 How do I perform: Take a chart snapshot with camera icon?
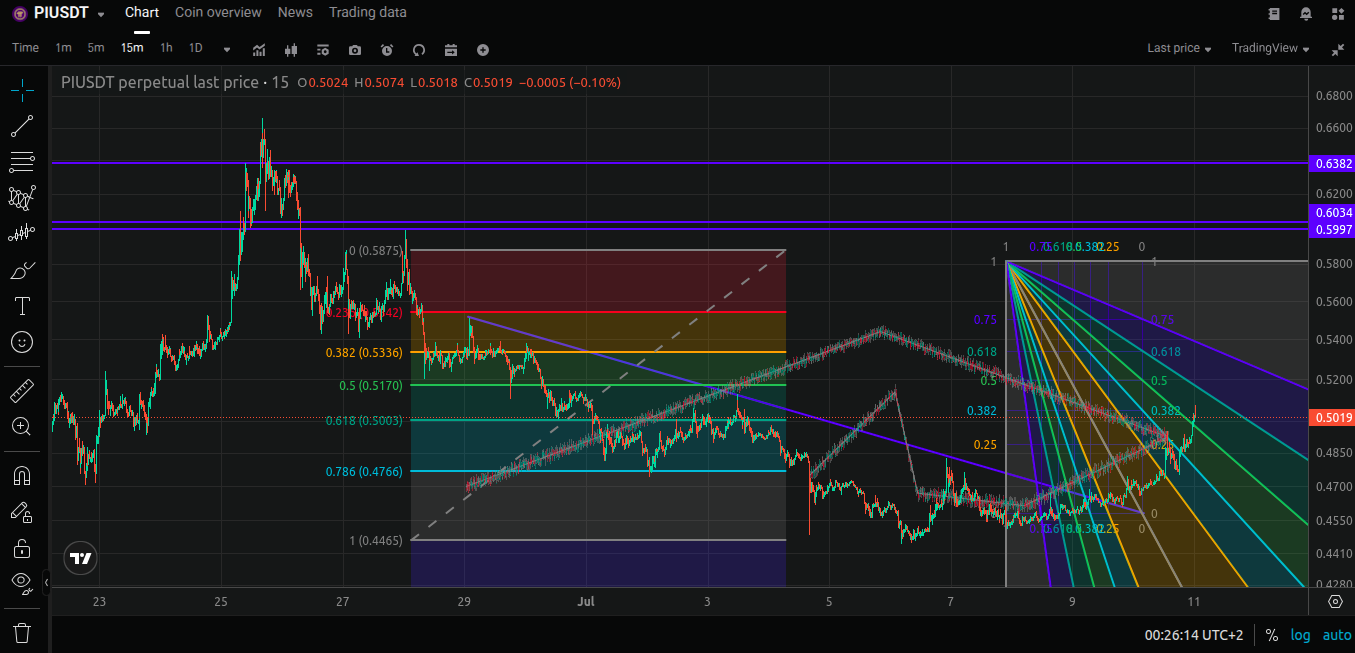coord(355,49)
